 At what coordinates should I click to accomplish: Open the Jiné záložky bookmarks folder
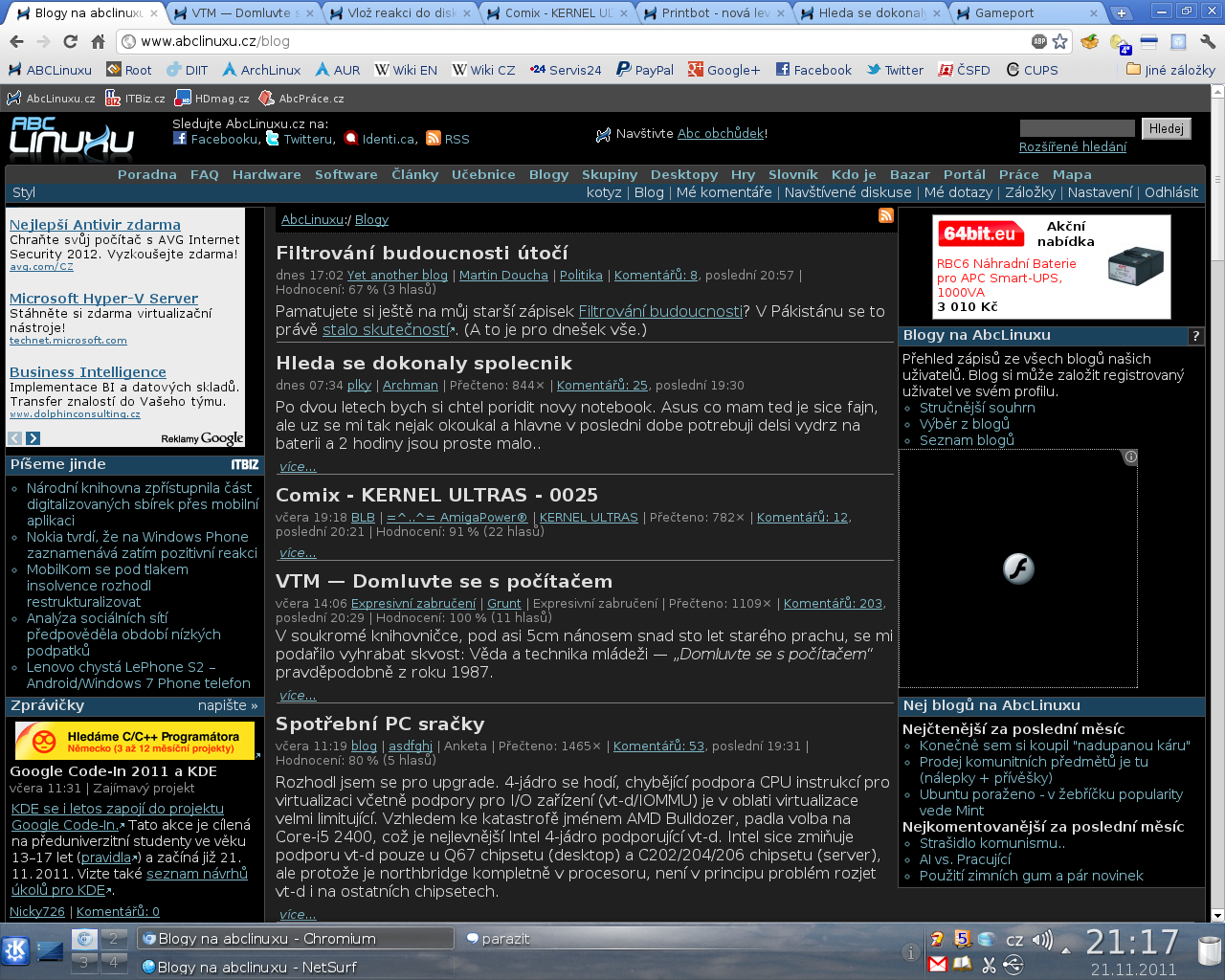click(x=1170, y=70)
